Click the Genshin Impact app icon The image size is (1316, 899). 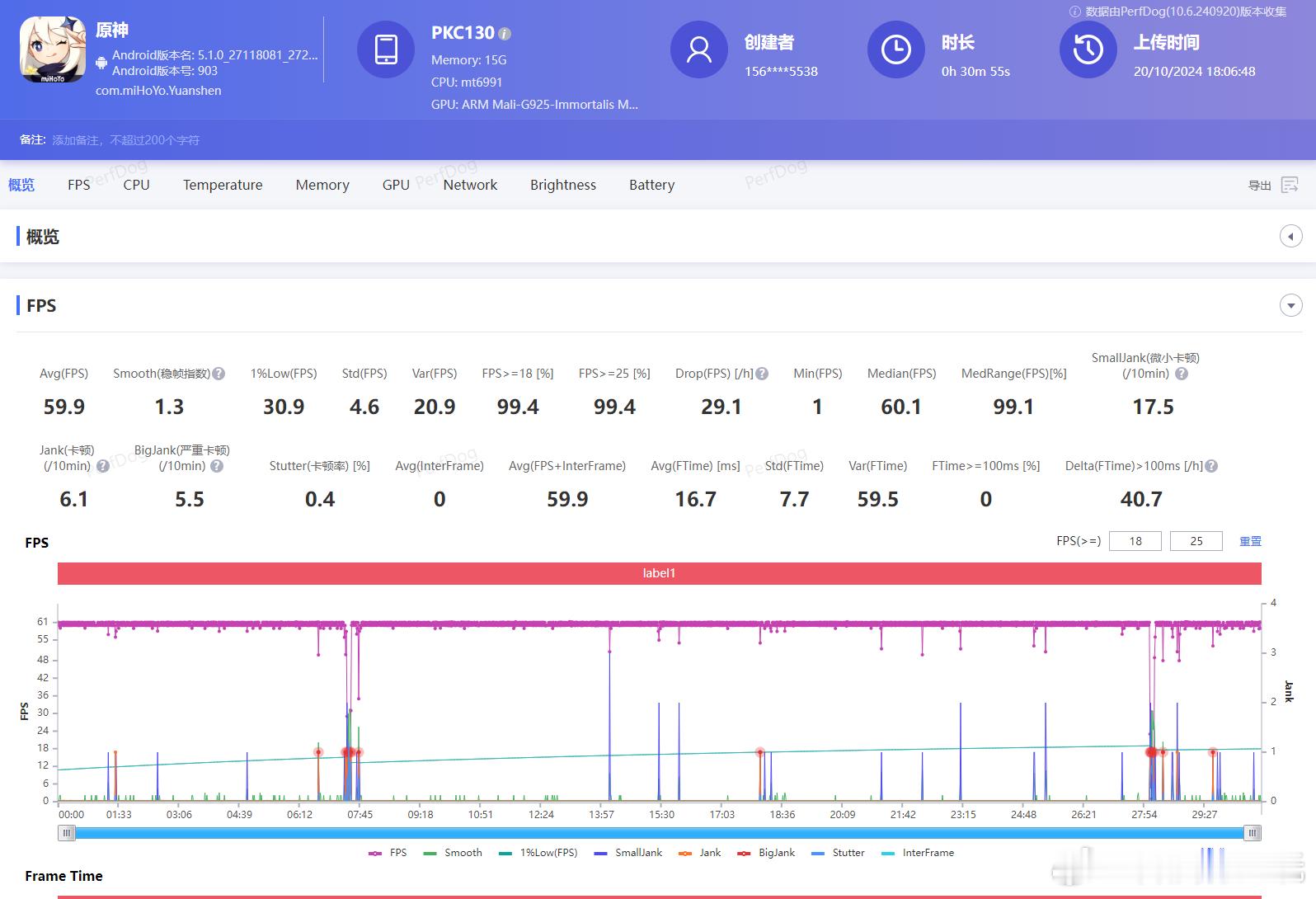tap(53, 49)
